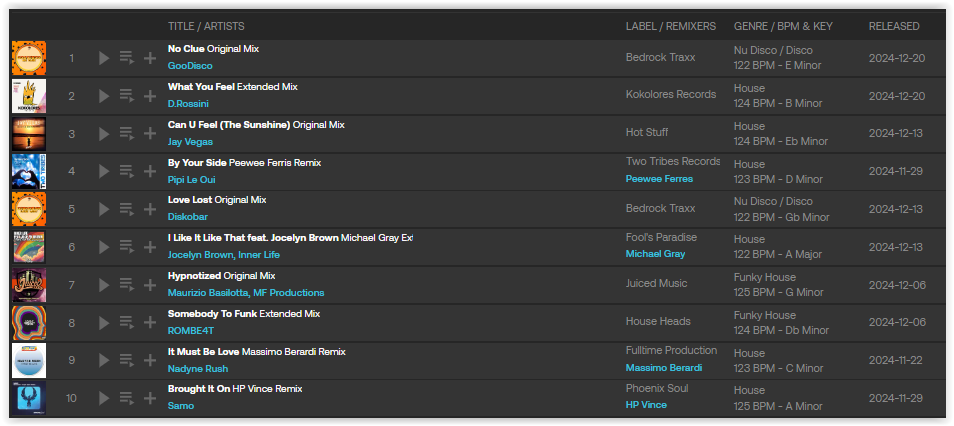Click Funky House genre for Somebody To Funk

pyautogui.click(x=765, y=315)
